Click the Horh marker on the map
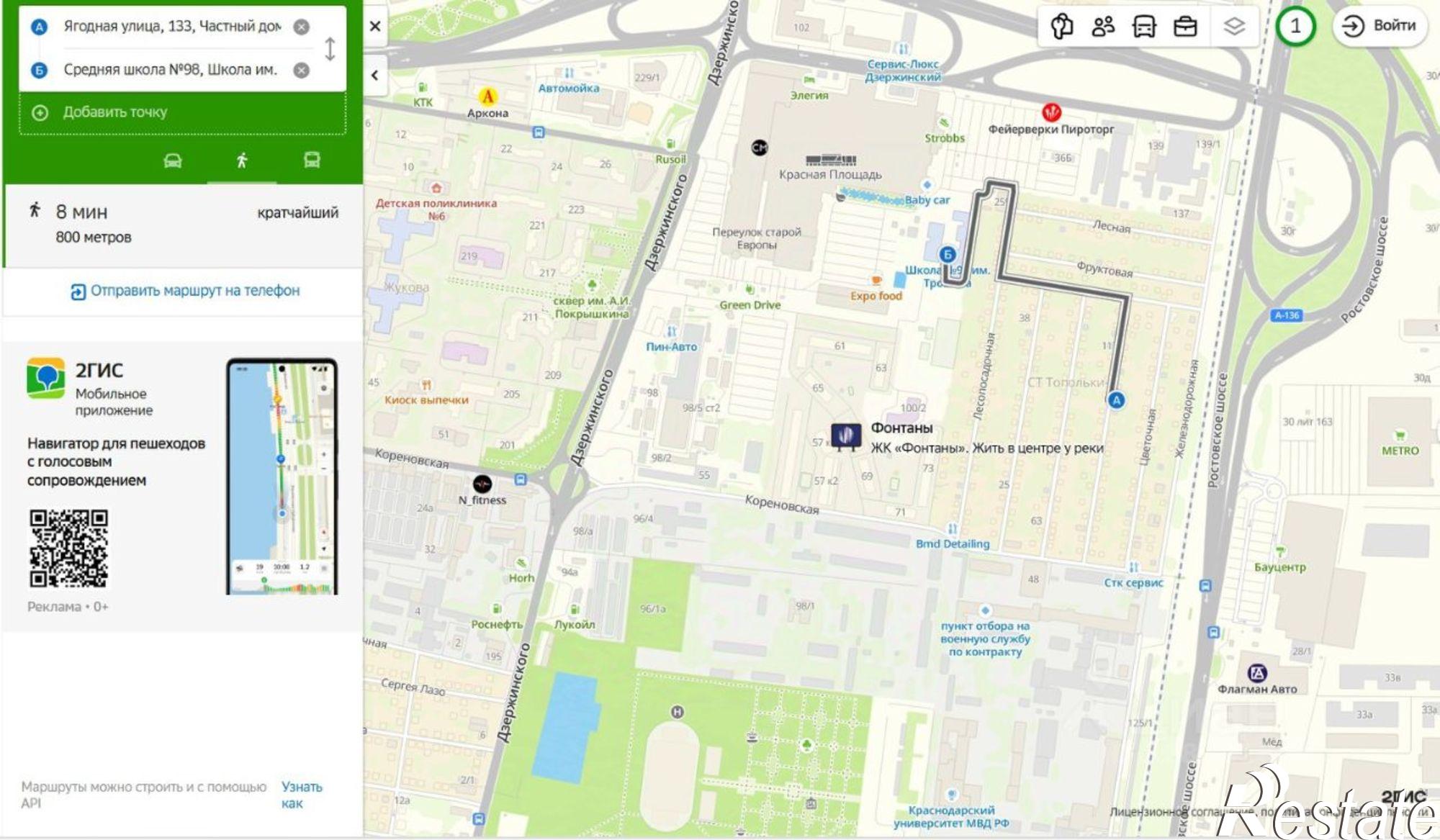Screen dimensions: 1440x840 point(521,563)
